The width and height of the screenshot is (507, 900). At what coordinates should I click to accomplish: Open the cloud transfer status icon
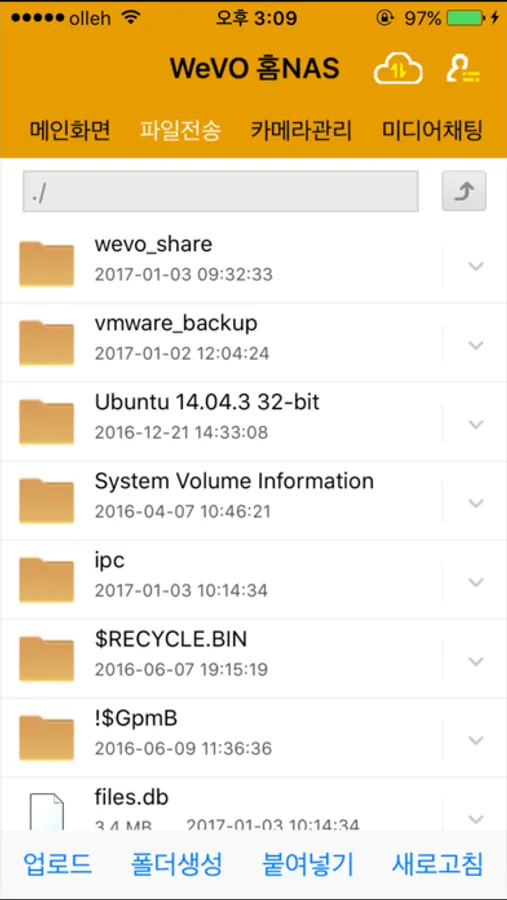[x=398, y=69]
